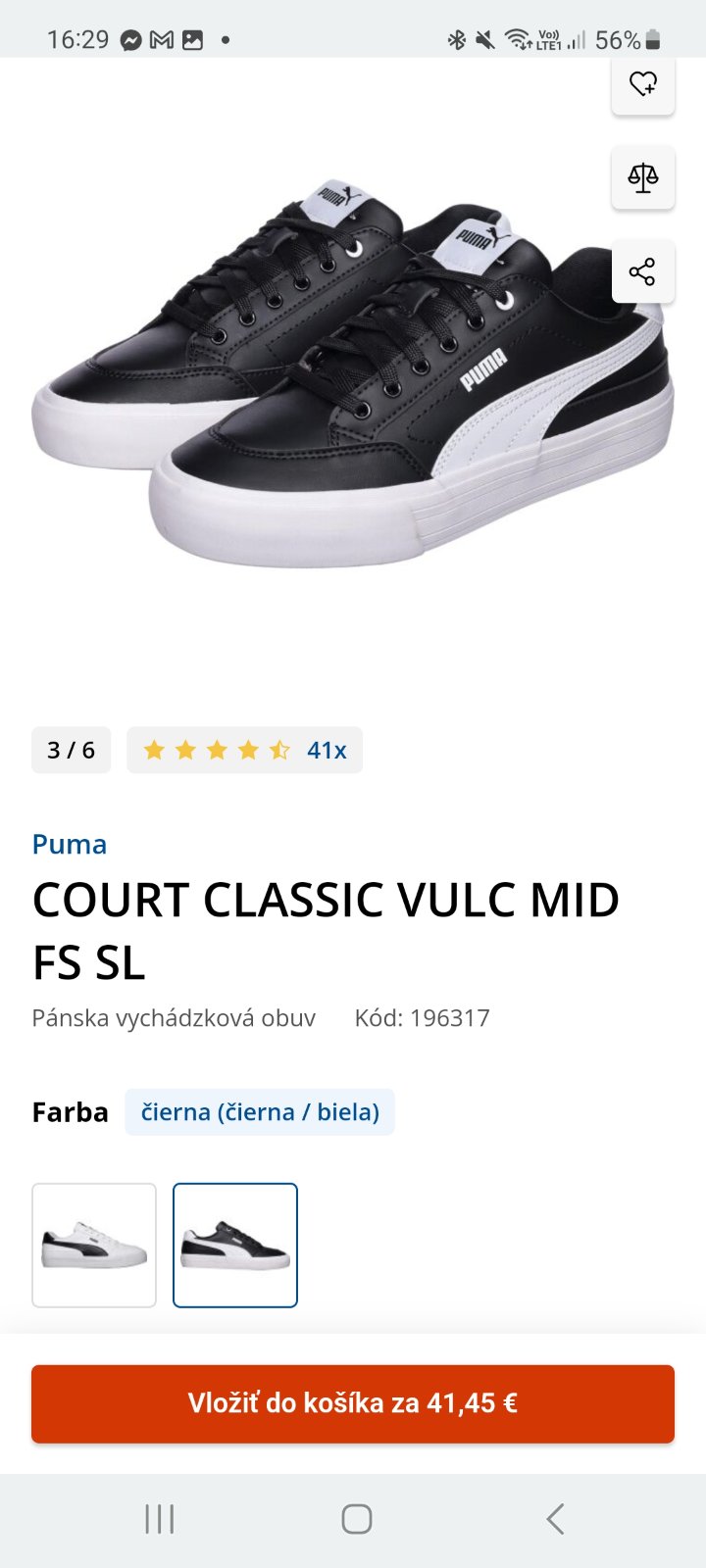706x1568 pixels.
Task: Open product comparison scales icon
Action: [x=643, y=177]
